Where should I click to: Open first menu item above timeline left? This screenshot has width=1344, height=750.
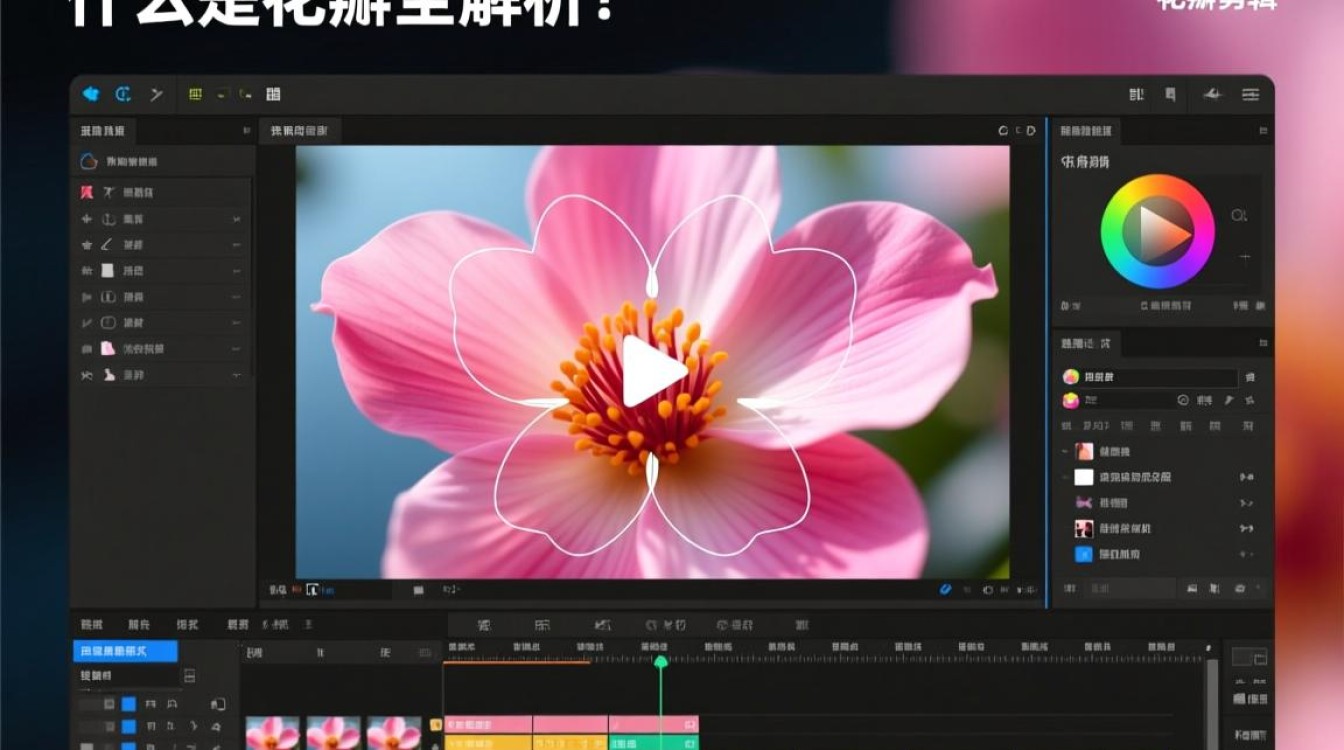(x=91, y=625)
